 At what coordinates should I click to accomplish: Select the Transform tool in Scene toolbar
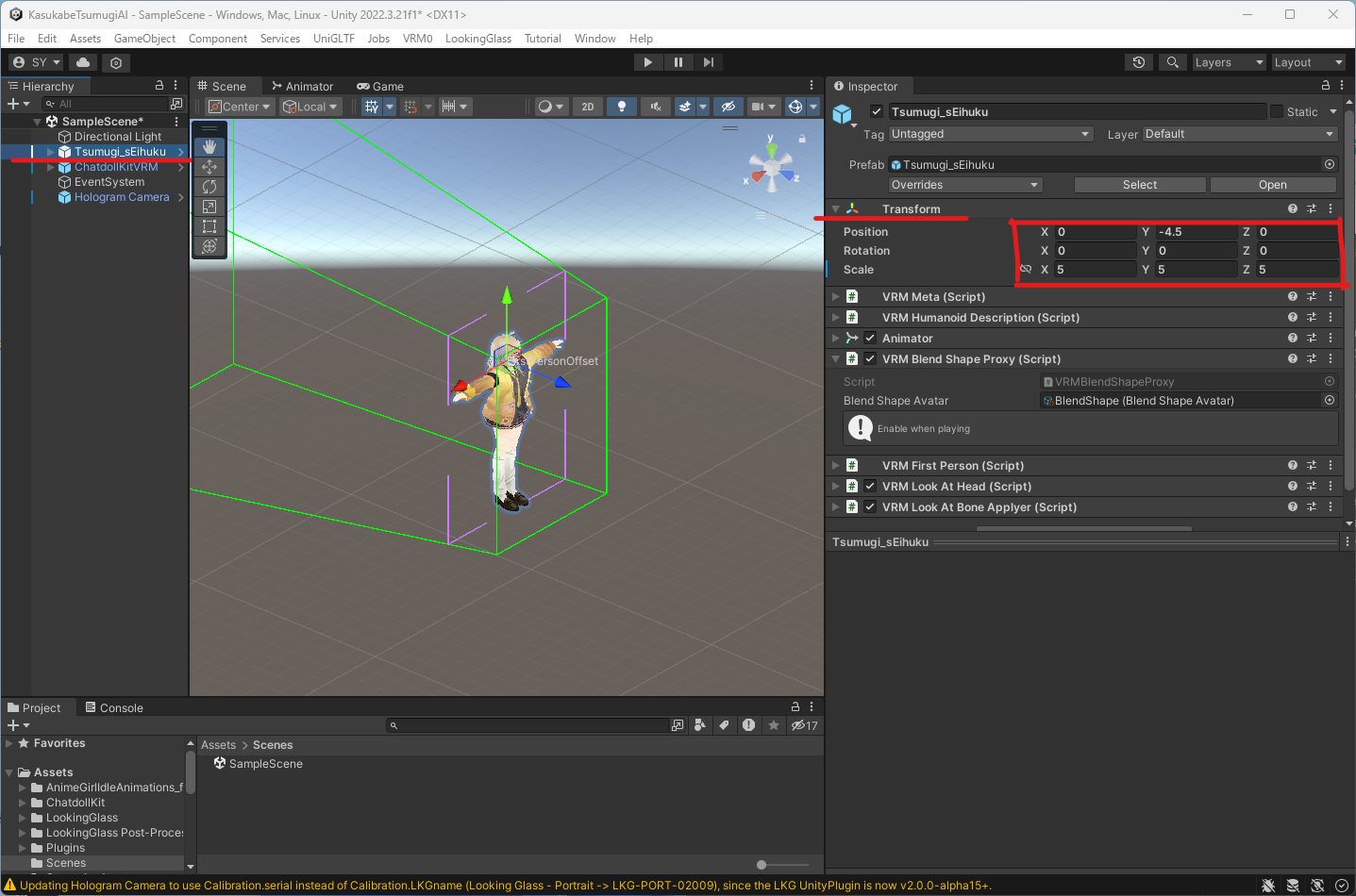209,246
